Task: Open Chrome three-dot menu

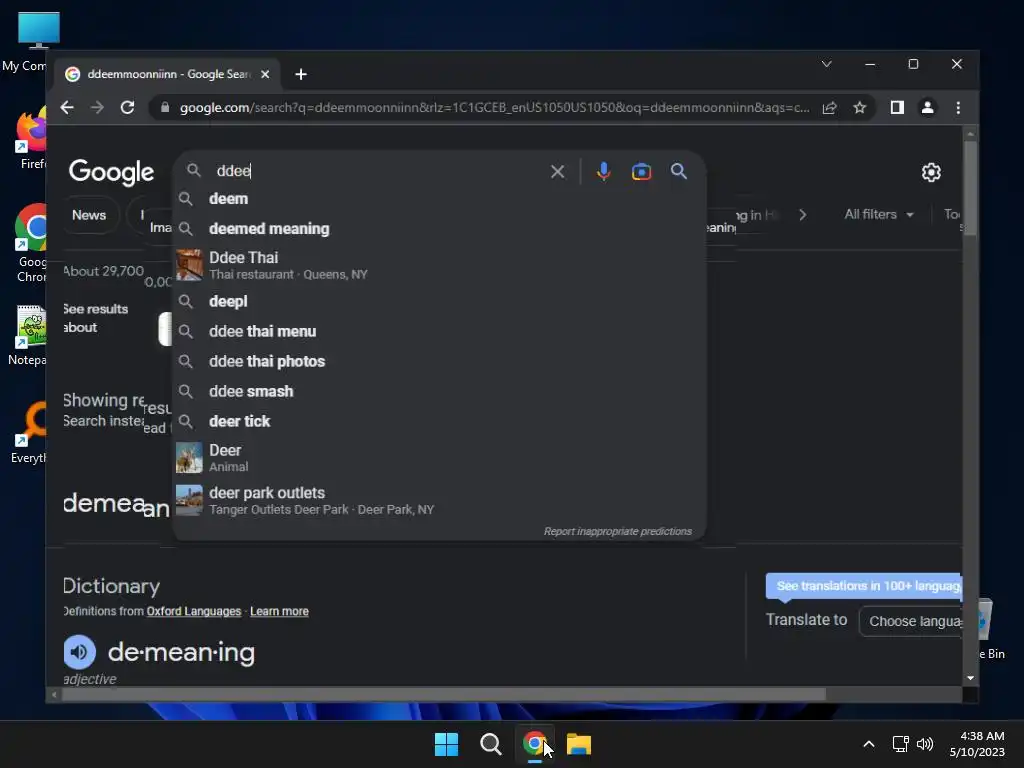Action: click(x=958, y=108)
